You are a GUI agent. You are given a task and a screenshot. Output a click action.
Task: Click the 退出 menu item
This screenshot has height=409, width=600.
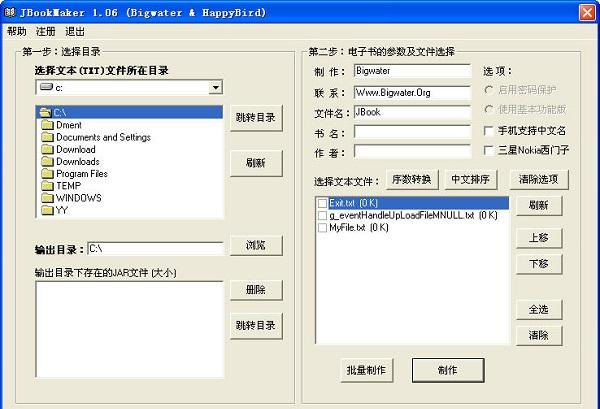coord(75,31)
